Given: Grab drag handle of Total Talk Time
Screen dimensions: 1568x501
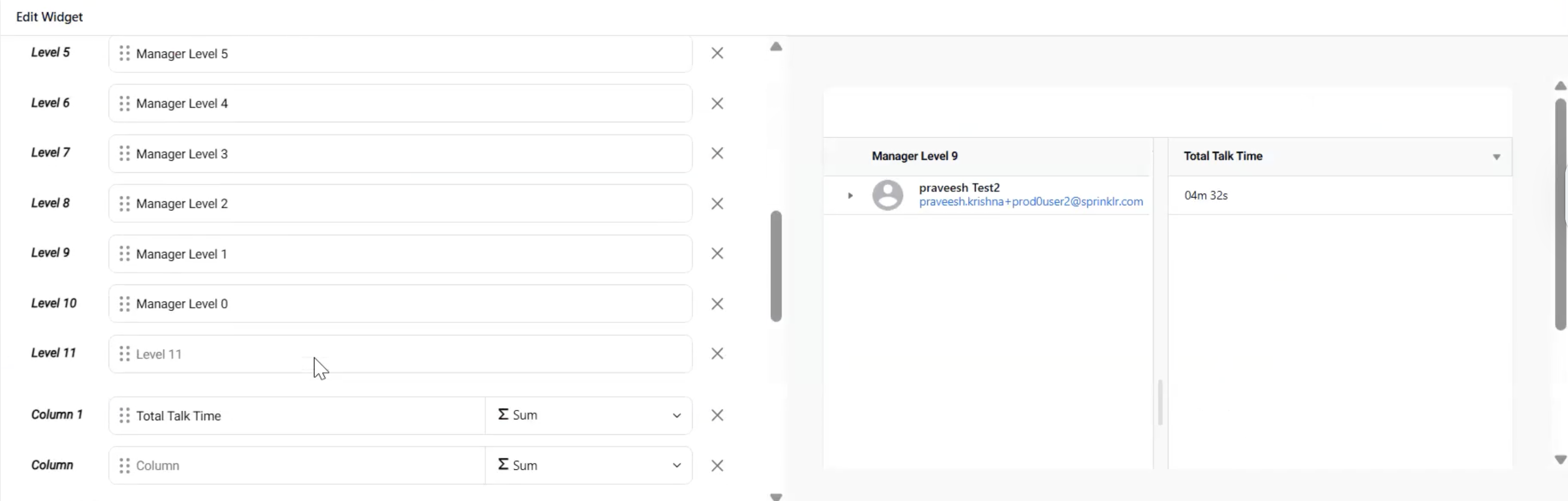Looking at the screenshot, I should tap(125, 415).
